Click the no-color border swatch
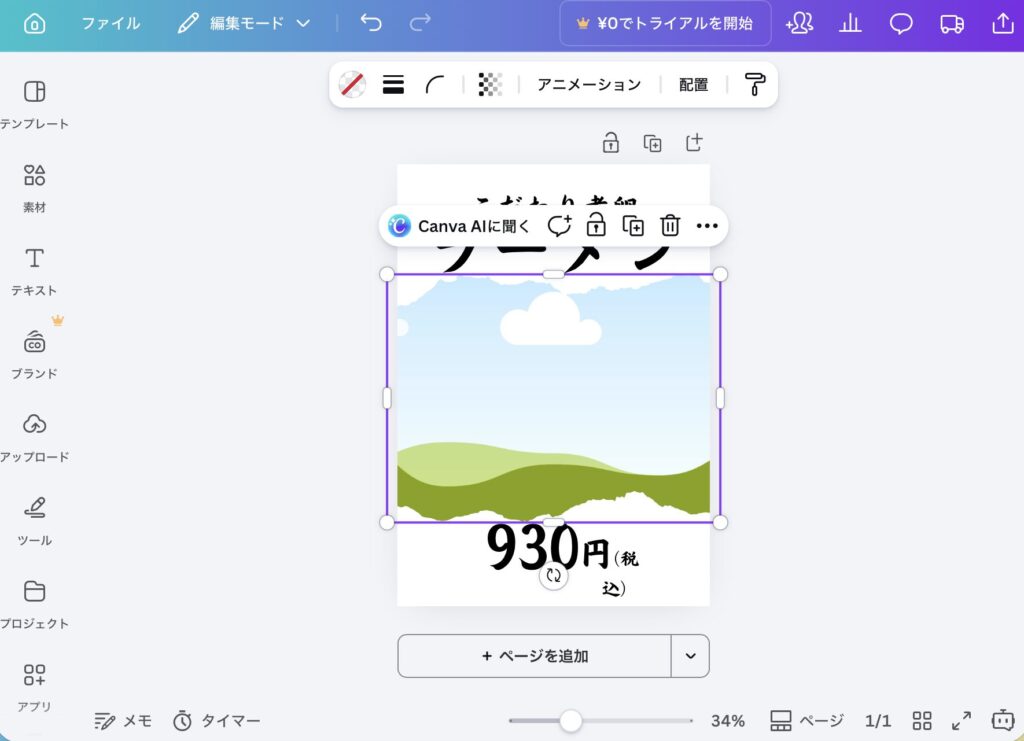The image size is (1024, 741). click(x=352, y=85)
